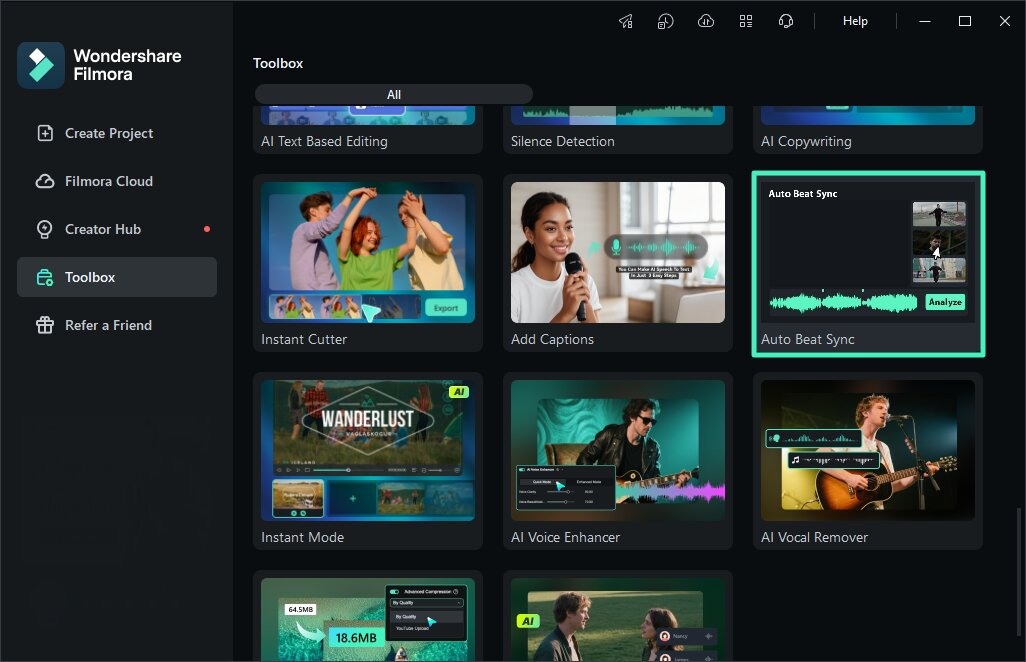Open the AI Vocal Remover tool thumbnail
The width and height of the screenshot is (1026, 662).
tap(868, 450)
